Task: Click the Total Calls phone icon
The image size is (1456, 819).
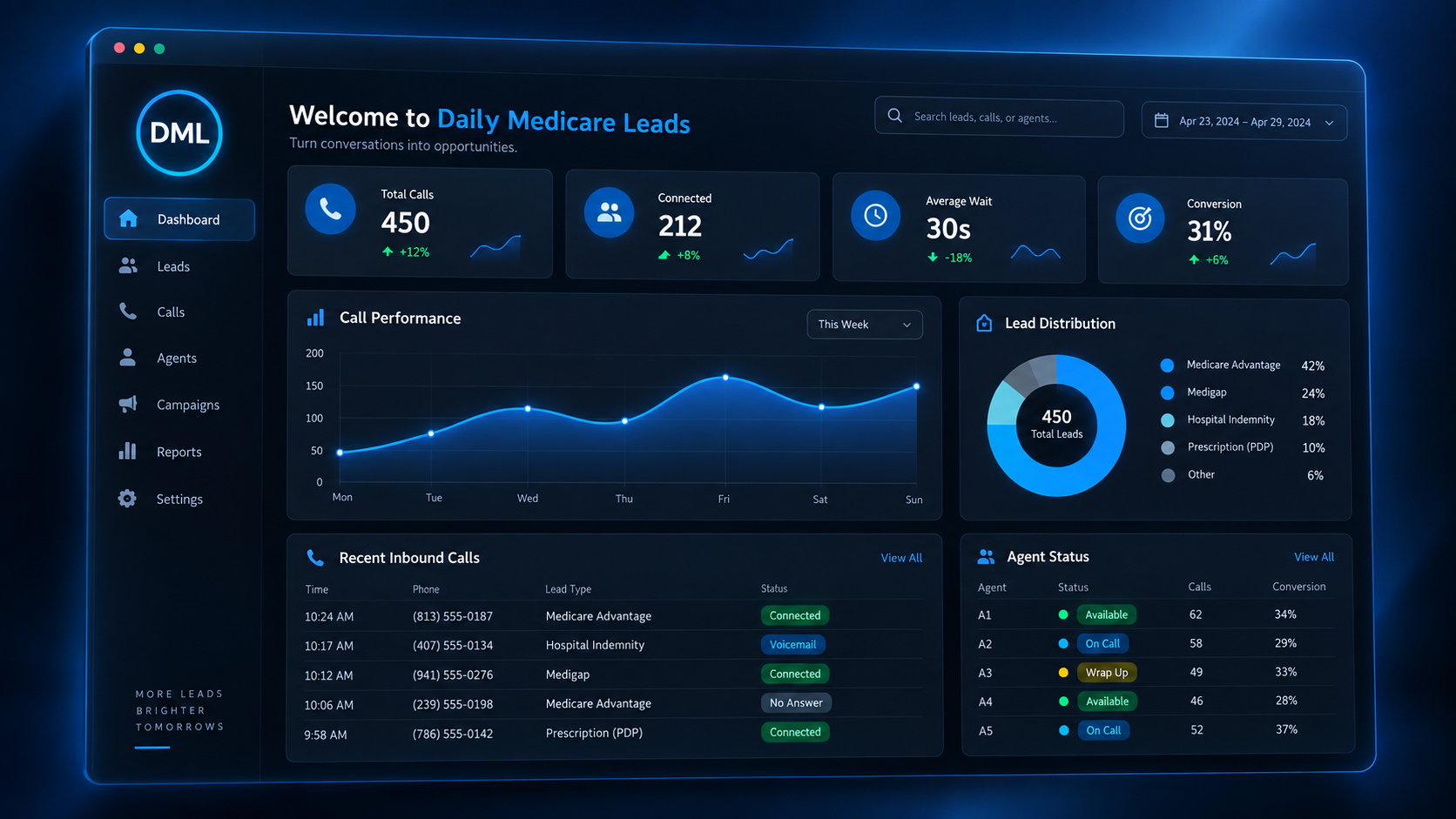Action: (x=330, y=209)
